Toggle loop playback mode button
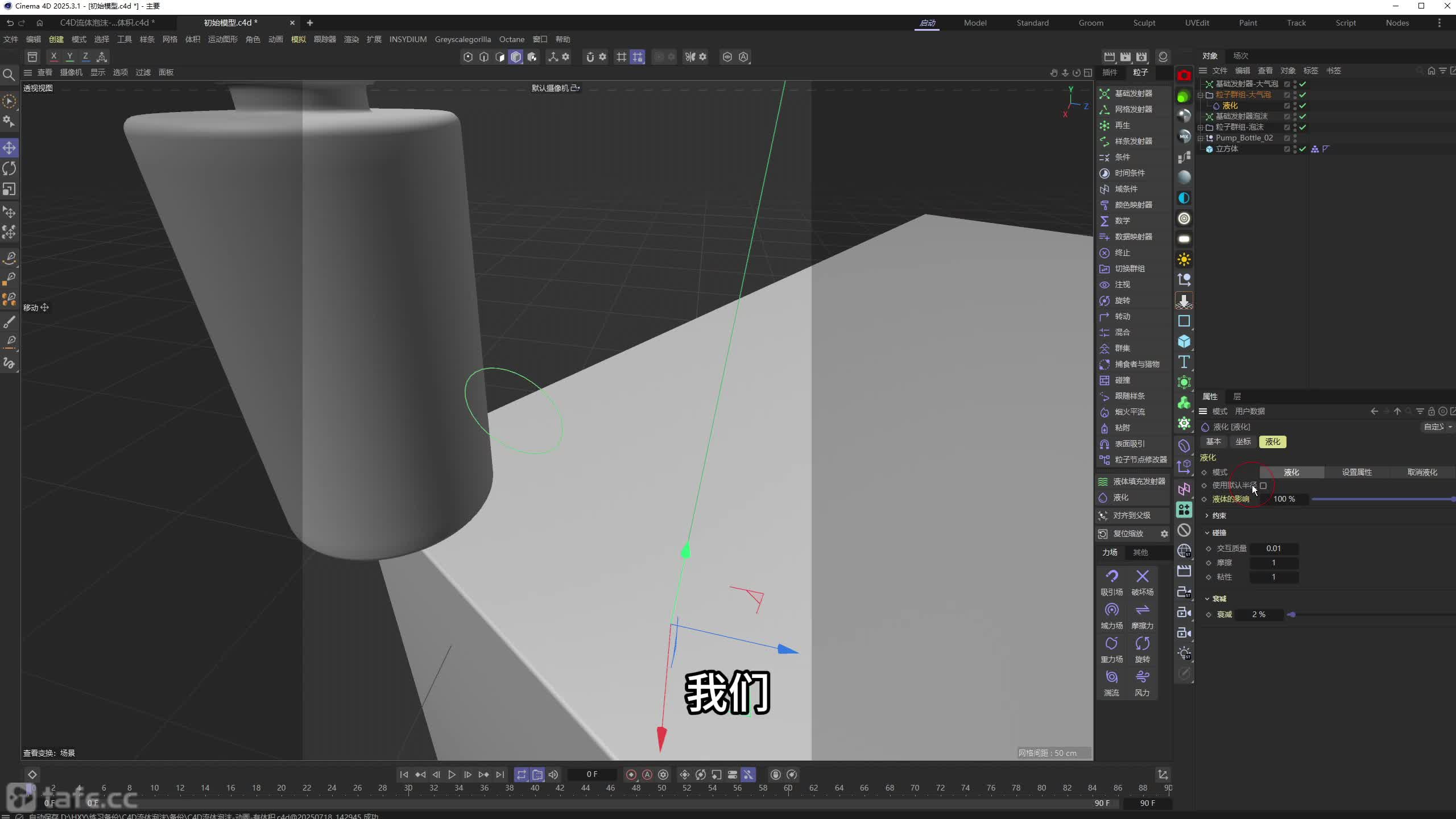 [x=521, y=774]
